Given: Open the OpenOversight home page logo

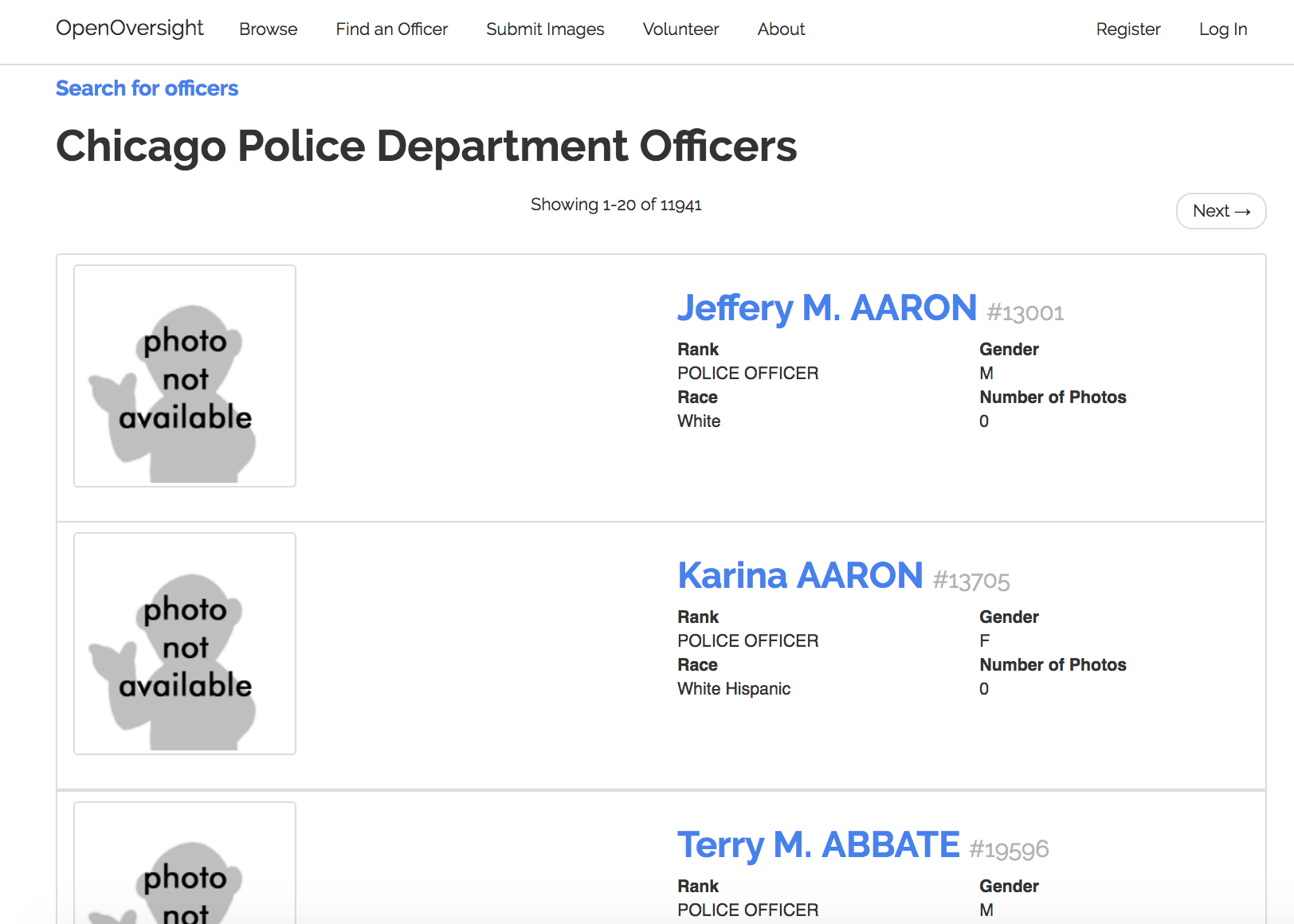Looking at the screenshot, I should (129, 29).
